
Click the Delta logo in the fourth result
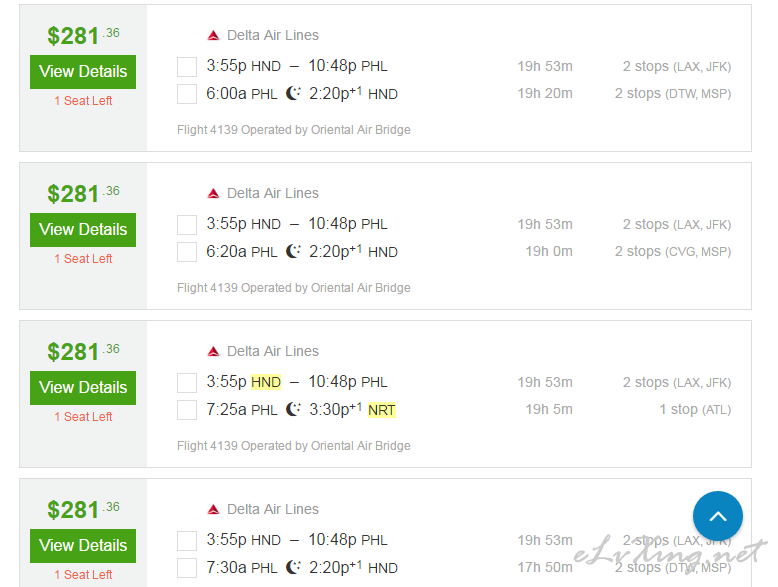(x=213, y=509)
